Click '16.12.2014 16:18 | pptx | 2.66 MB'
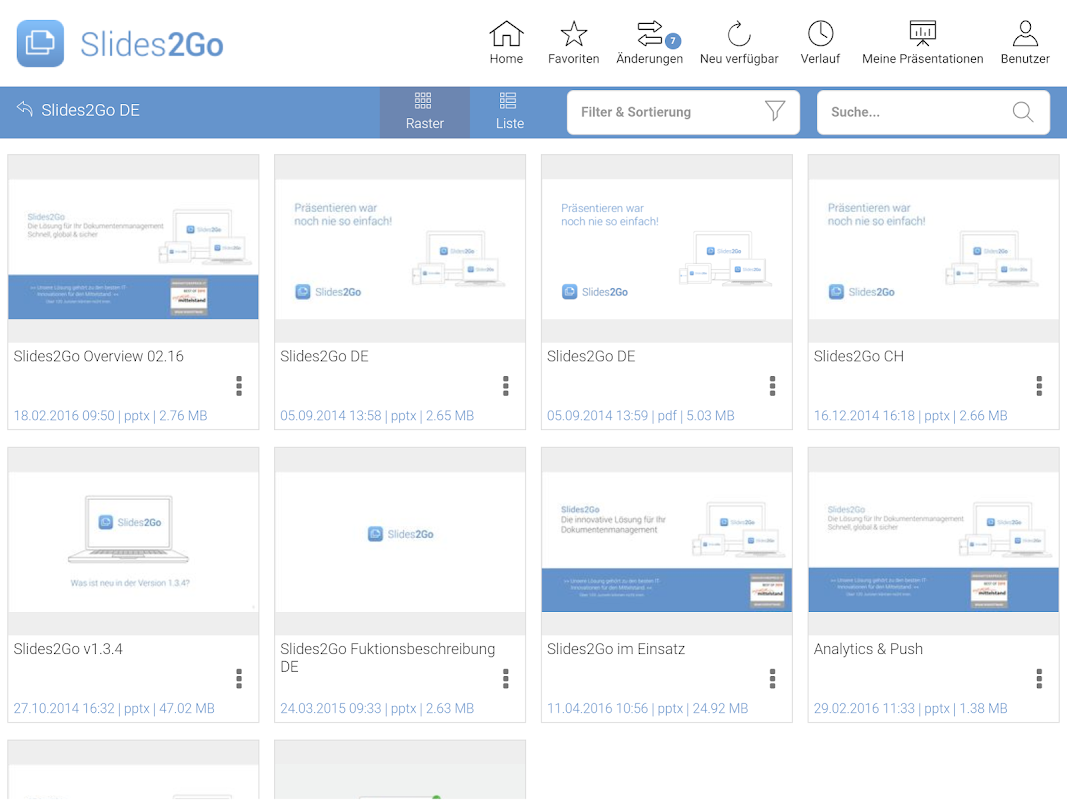This screenshot has width=1067, height=800. 910,416
